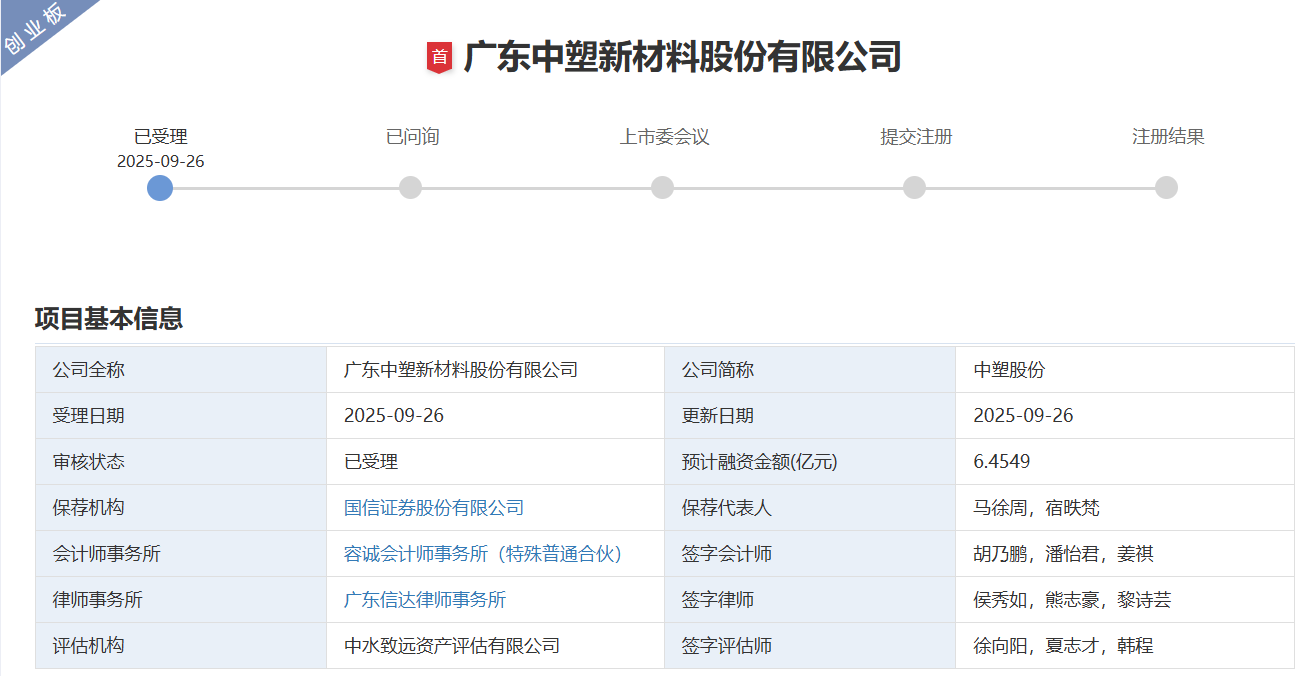Click the red 首 badge icon

[x=440, y=57]
